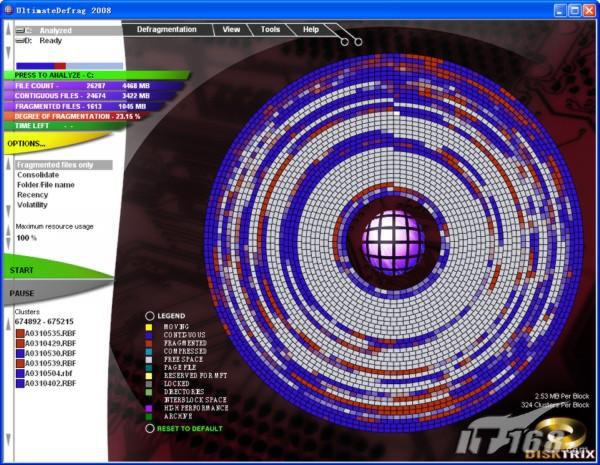600x465 pixels.
Task: Click up arrow of the defrag method list
Action: pyautogui.click(x=8, y=165)
